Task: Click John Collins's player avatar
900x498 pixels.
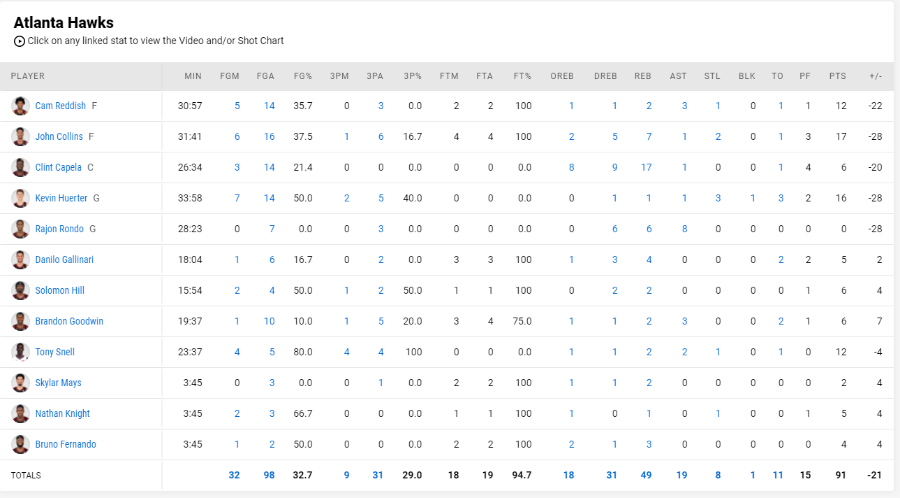Action: 20,137
